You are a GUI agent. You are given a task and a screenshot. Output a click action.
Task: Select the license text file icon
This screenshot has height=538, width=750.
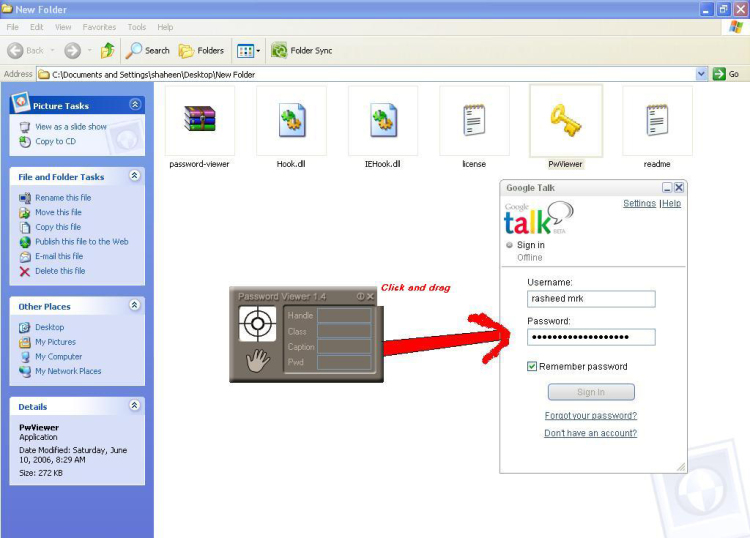coord(474,120)
